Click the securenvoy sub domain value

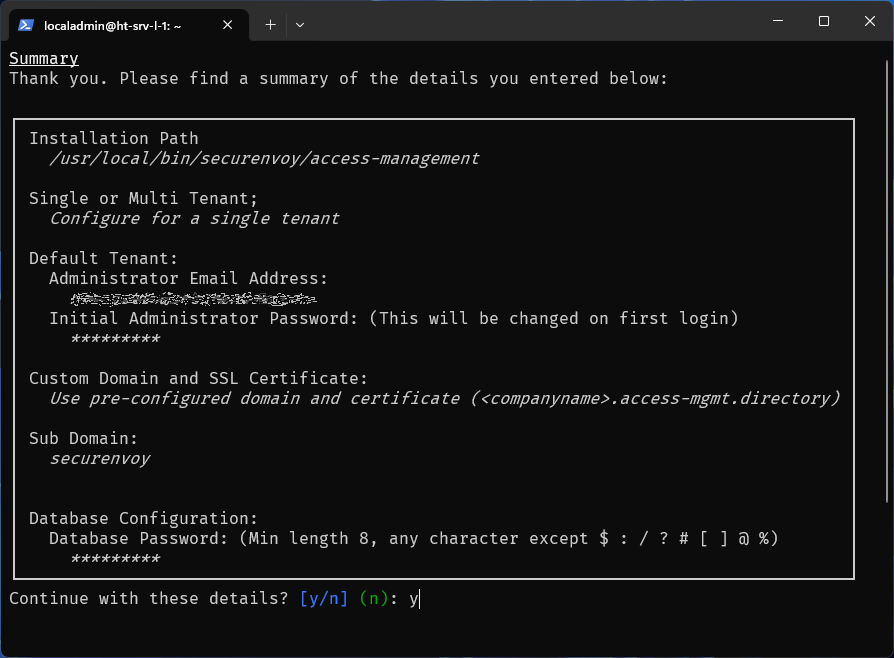click(99, 458)
